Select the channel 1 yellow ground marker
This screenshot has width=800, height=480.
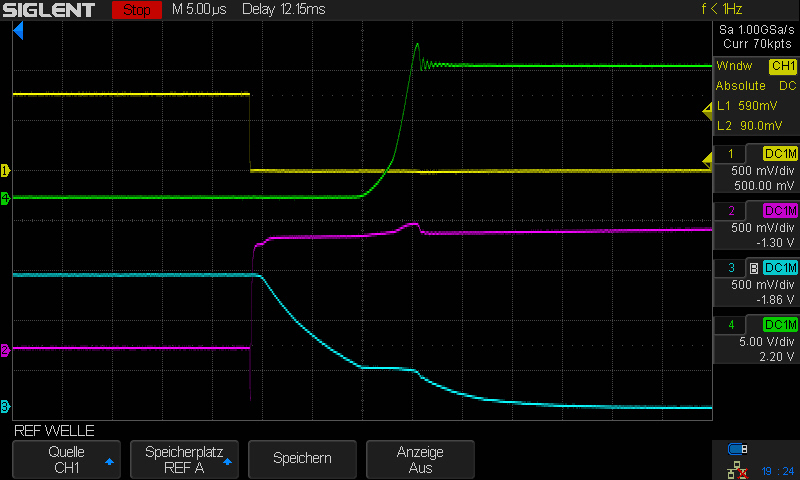[x=5, y=170]
